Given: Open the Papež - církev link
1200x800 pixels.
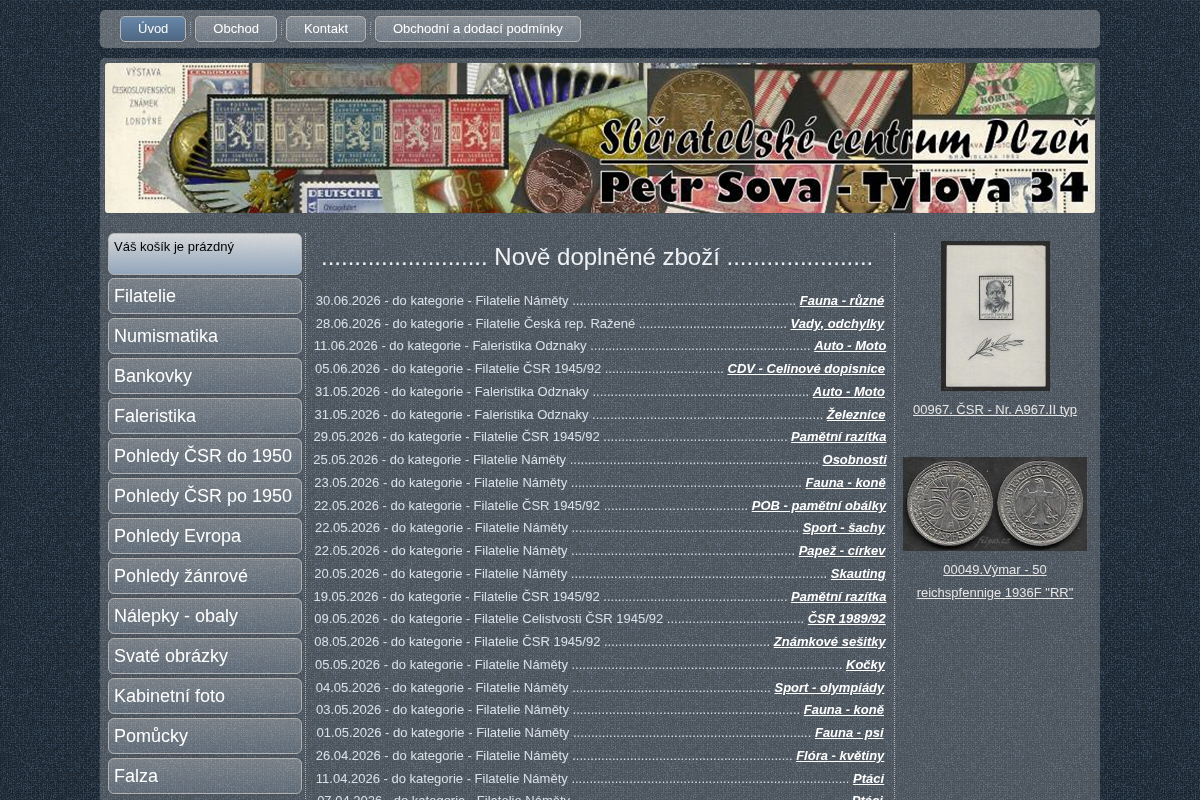Looking at the screenshot, I should pos(842,551).
